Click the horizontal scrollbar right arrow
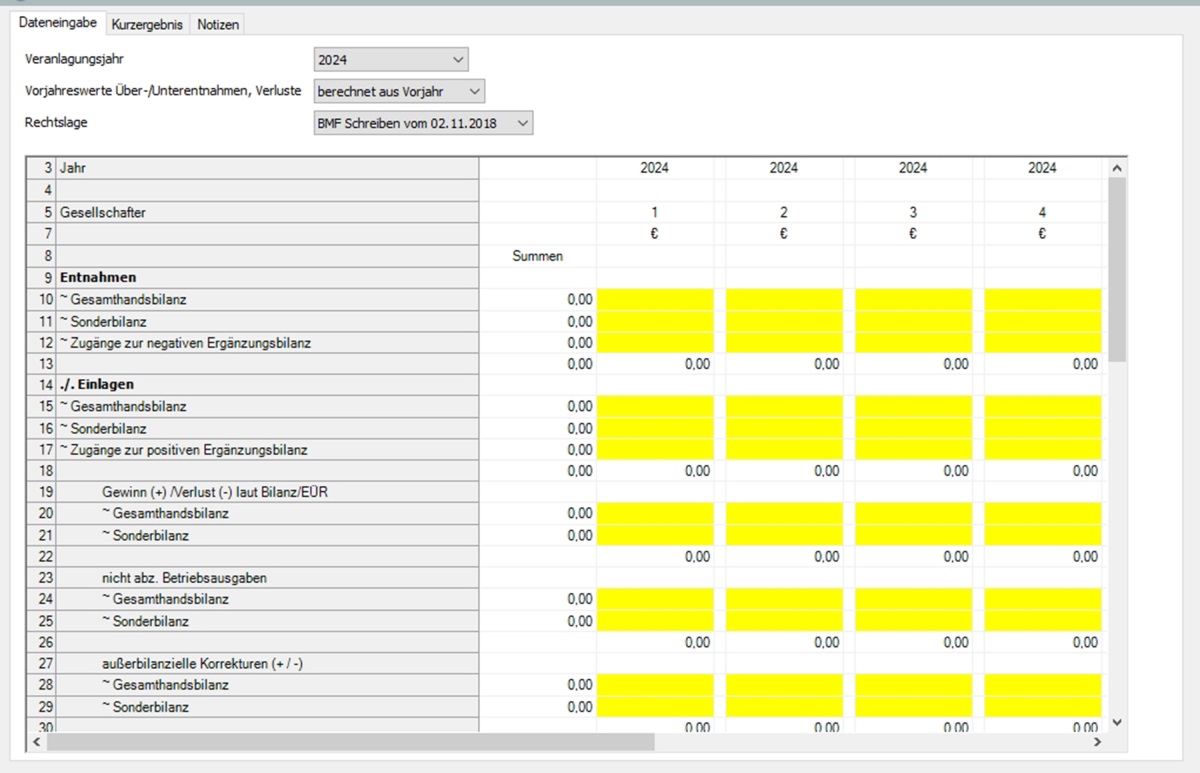1200x773 pixels. click(1097, 742)
